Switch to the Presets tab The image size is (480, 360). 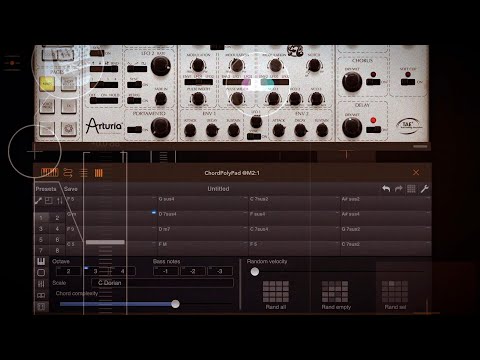[46, 189]
